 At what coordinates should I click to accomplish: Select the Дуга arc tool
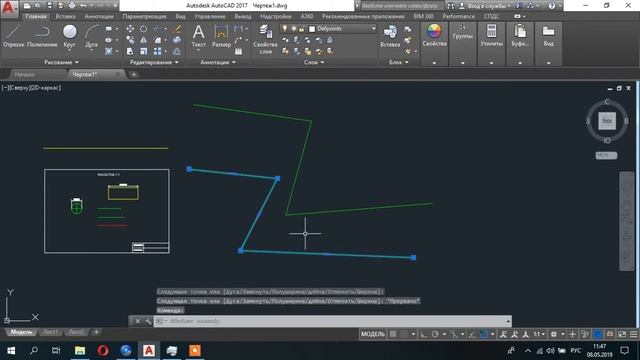(92, 36)
